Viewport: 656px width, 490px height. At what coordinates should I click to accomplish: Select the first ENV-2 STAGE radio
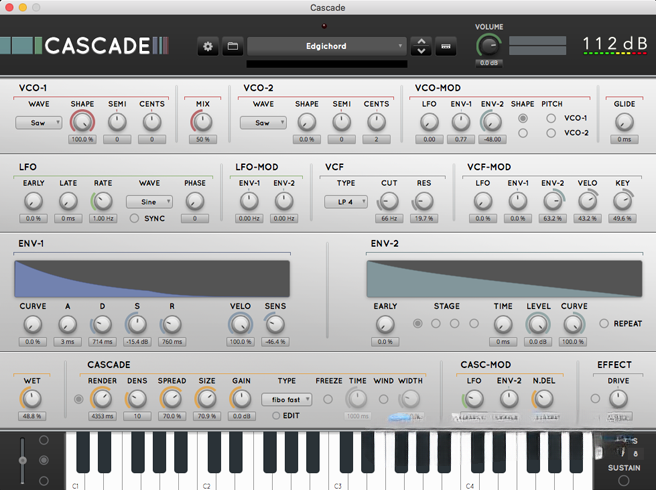point(417,323)
